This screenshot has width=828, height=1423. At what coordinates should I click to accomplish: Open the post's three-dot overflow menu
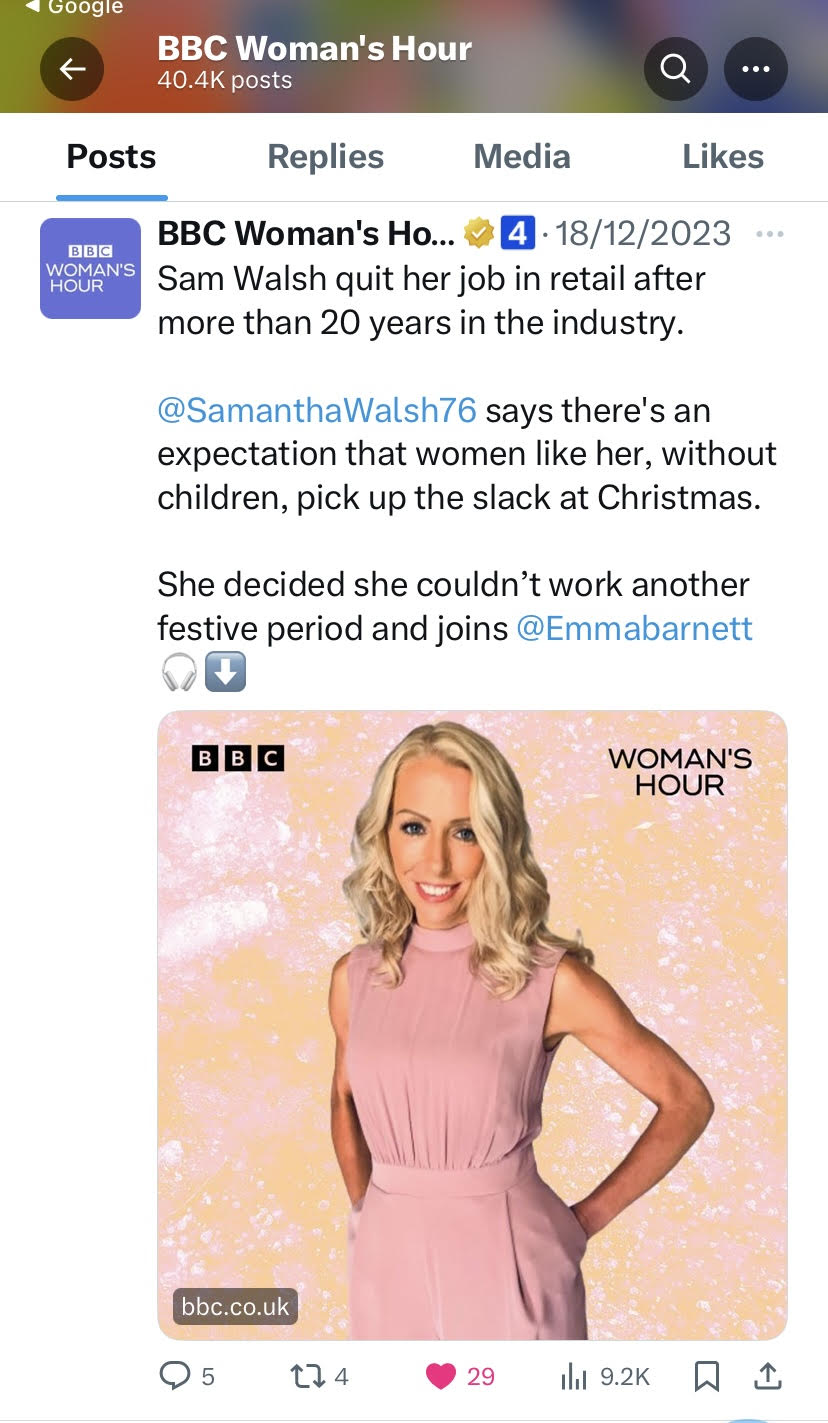[x=769, y=235]
